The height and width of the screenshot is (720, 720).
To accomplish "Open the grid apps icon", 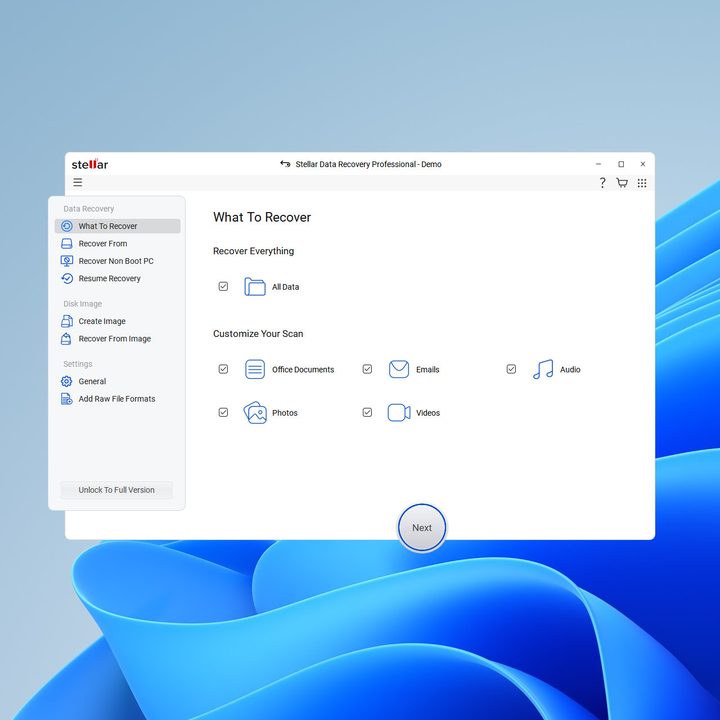I will point(642,183).
